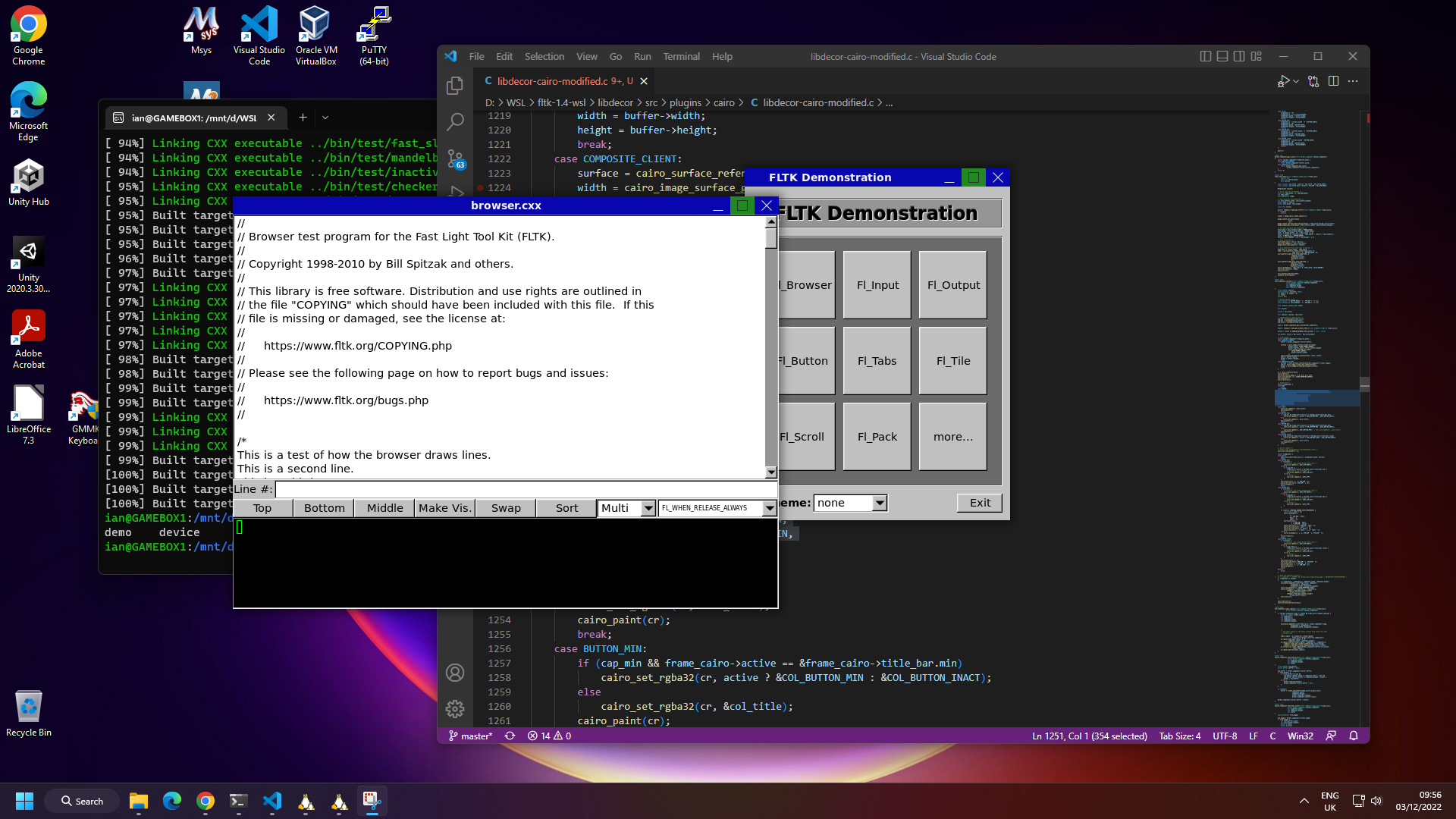Click the Accounts icon above the settings gear
This screenshot has width=1456, height=819.
coord(455,673)
